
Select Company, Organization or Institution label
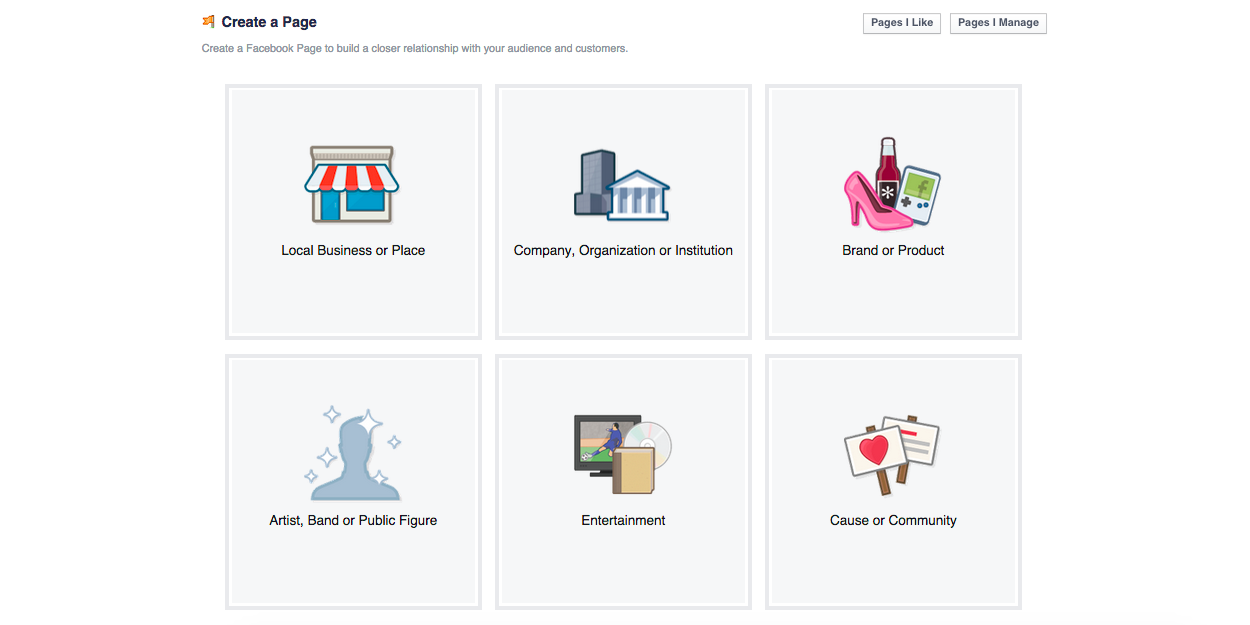tap(623, 250)
